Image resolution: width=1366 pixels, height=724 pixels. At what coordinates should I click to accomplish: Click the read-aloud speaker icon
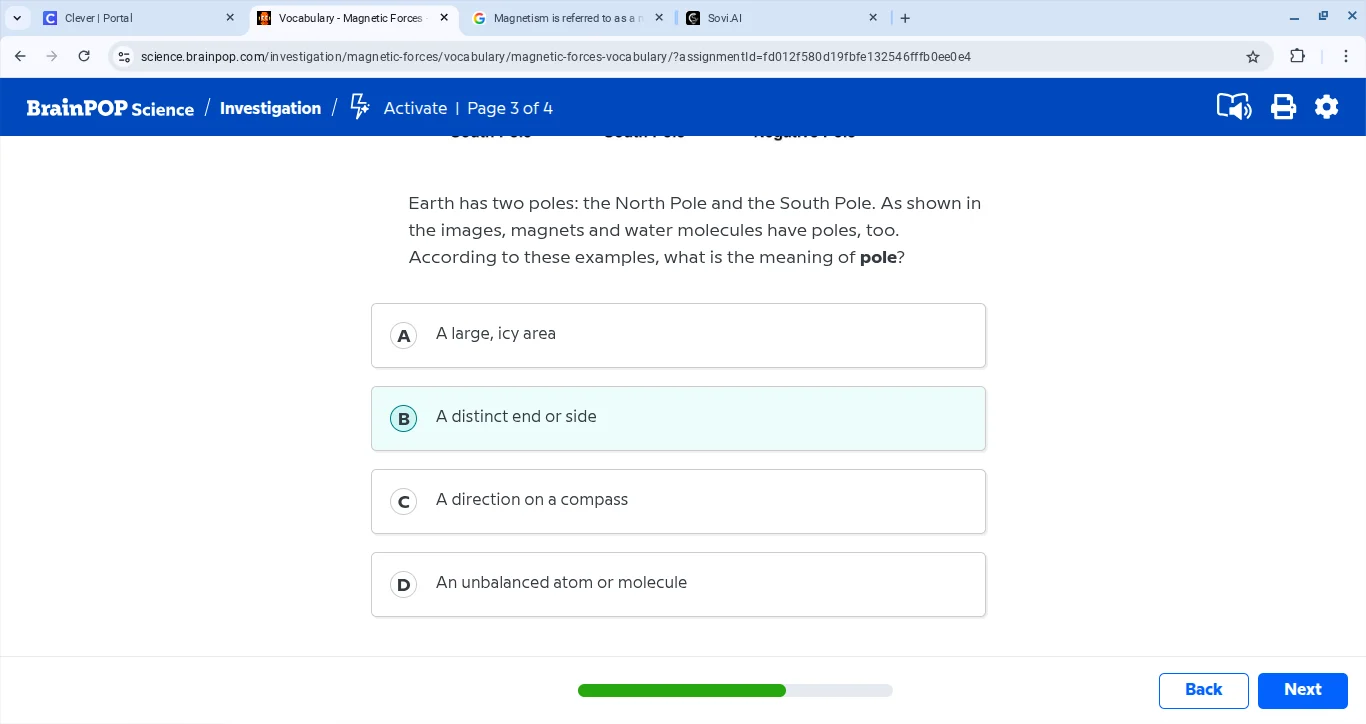pyautogui.click(x=1233, y=107)
